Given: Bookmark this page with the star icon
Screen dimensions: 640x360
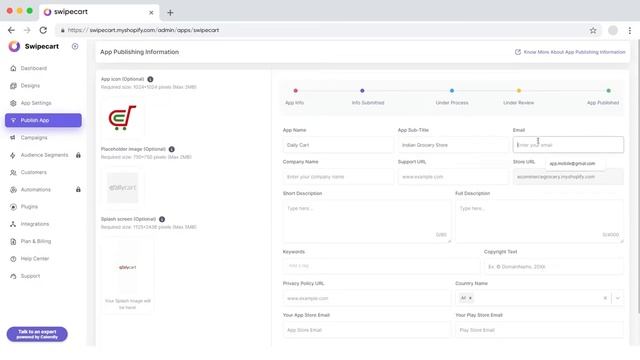Looking at the screenshot, I should 593,30.
